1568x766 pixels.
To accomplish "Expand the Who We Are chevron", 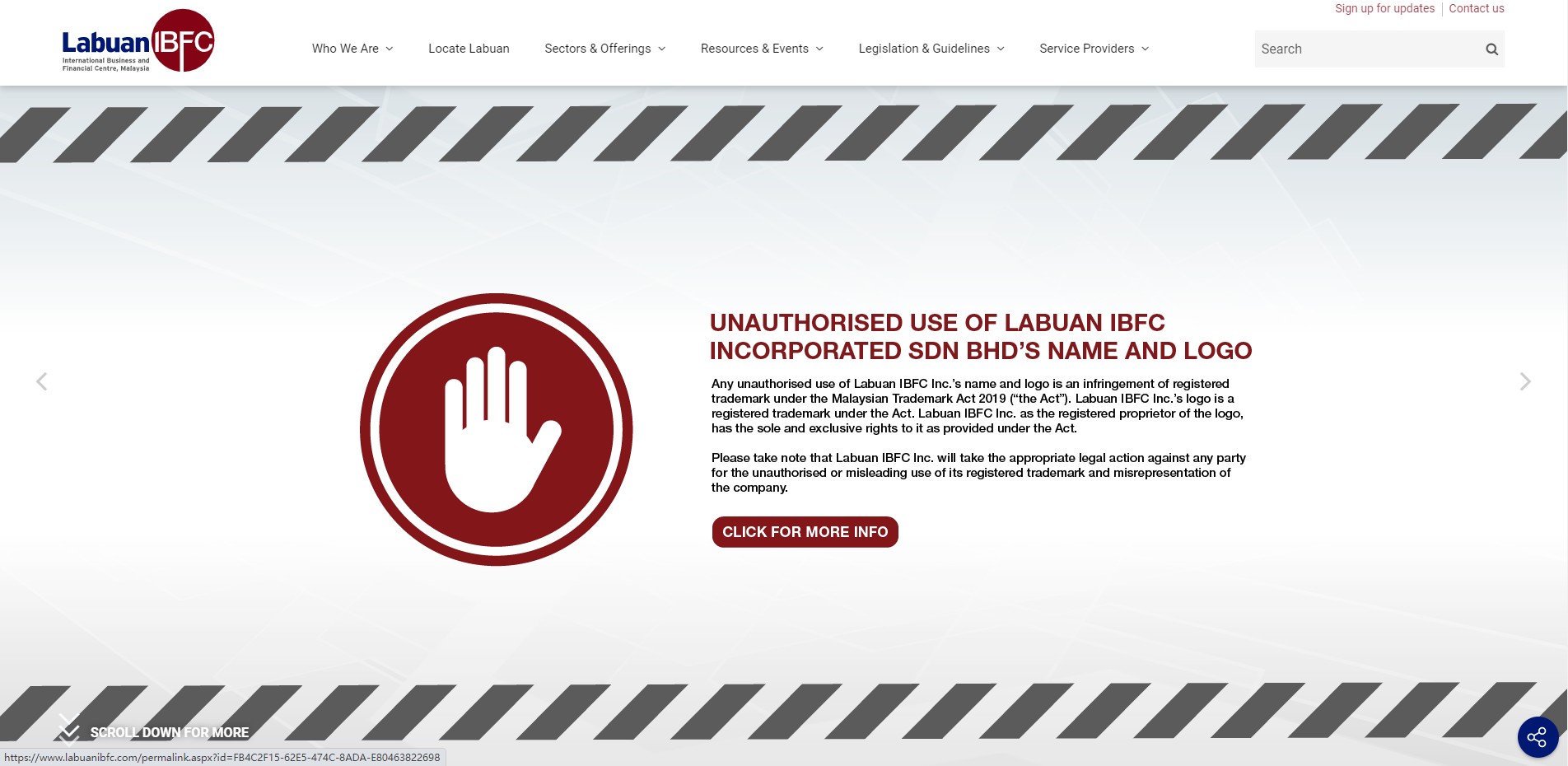I will 390,49.
